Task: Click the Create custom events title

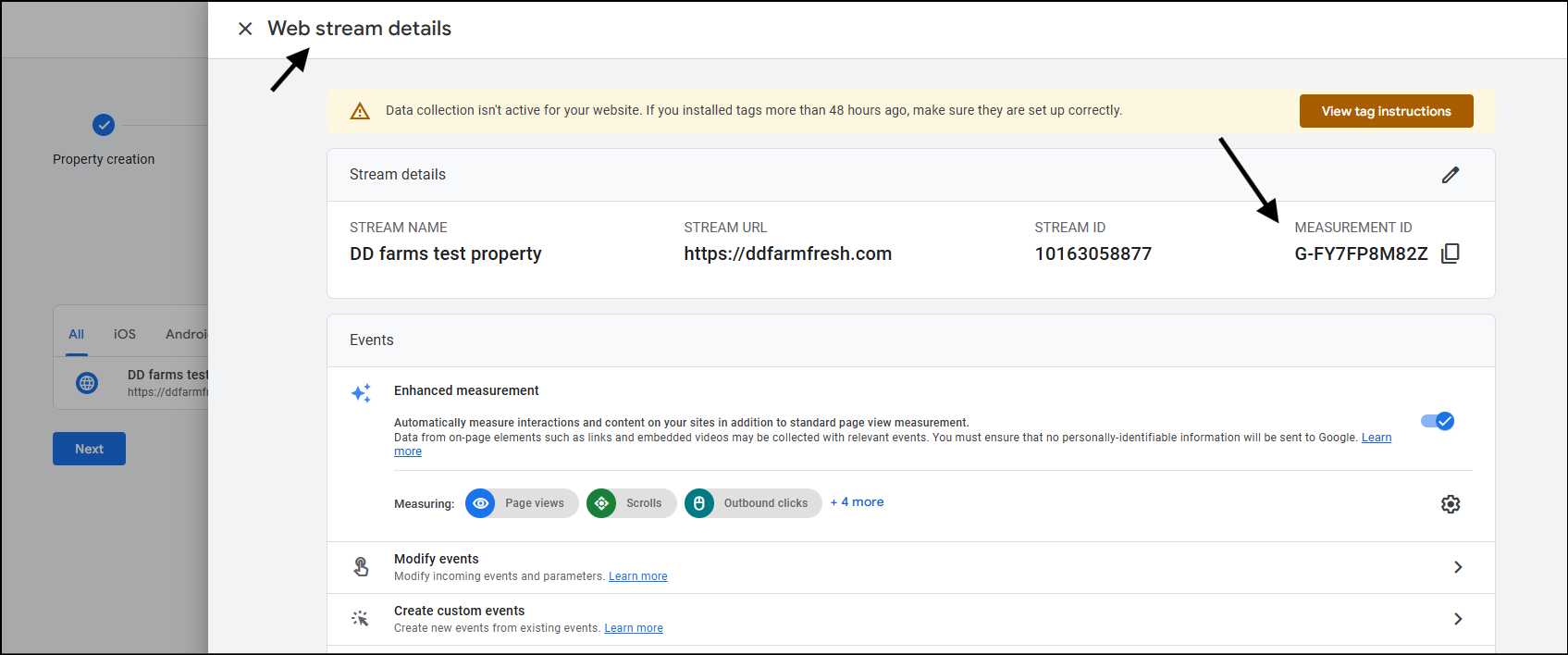Action: coord(459,611)
